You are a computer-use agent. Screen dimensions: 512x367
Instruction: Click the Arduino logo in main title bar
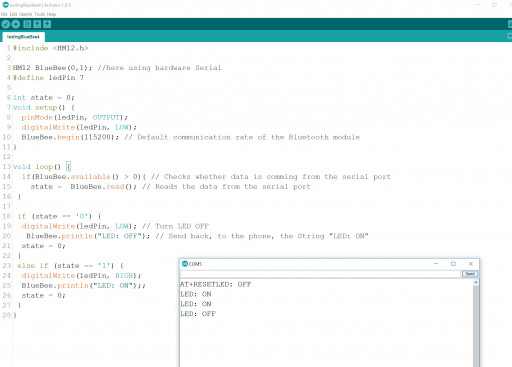[5, 5]
